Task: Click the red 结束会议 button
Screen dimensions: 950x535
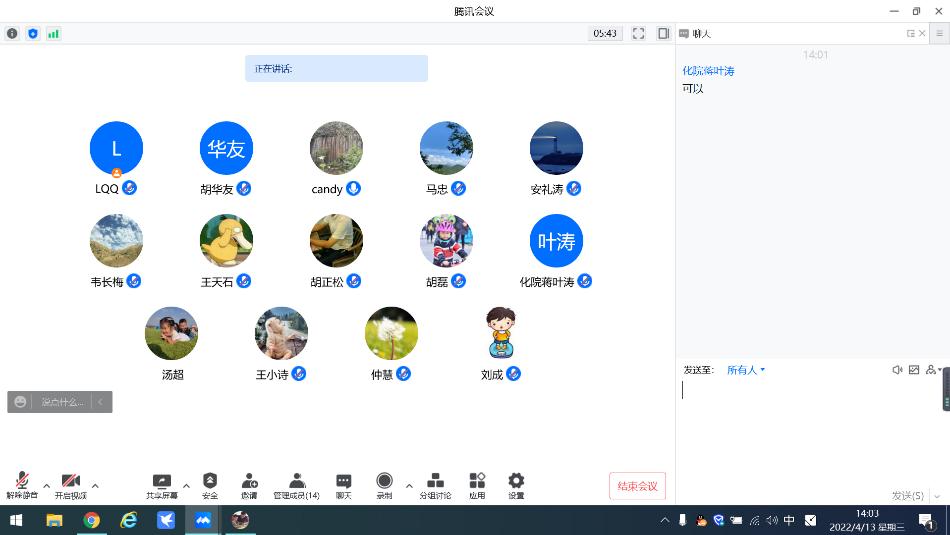Action: 637,486
